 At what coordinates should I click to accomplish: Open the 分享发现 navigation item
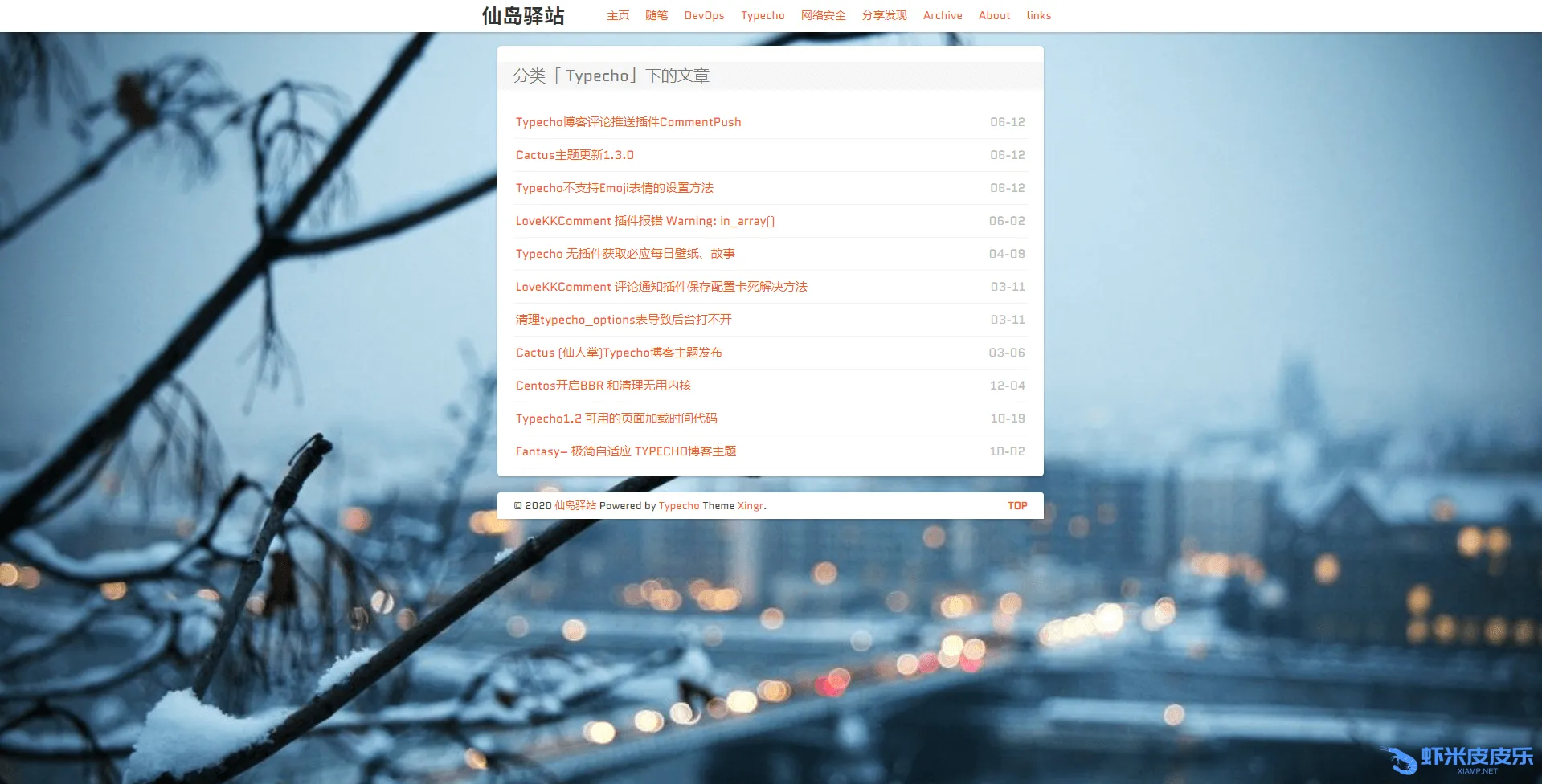884,16
